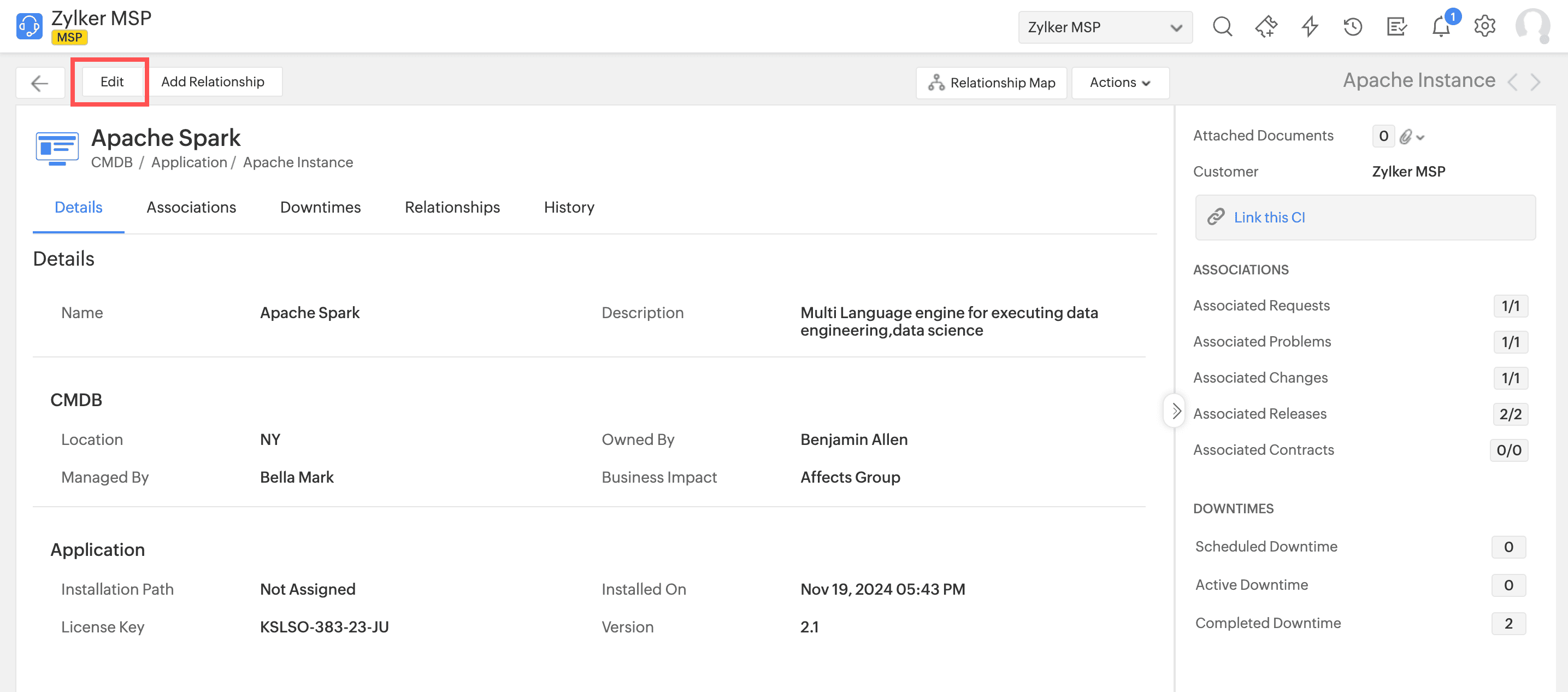Expand the Actions dropdown menu

[1119, 83]
